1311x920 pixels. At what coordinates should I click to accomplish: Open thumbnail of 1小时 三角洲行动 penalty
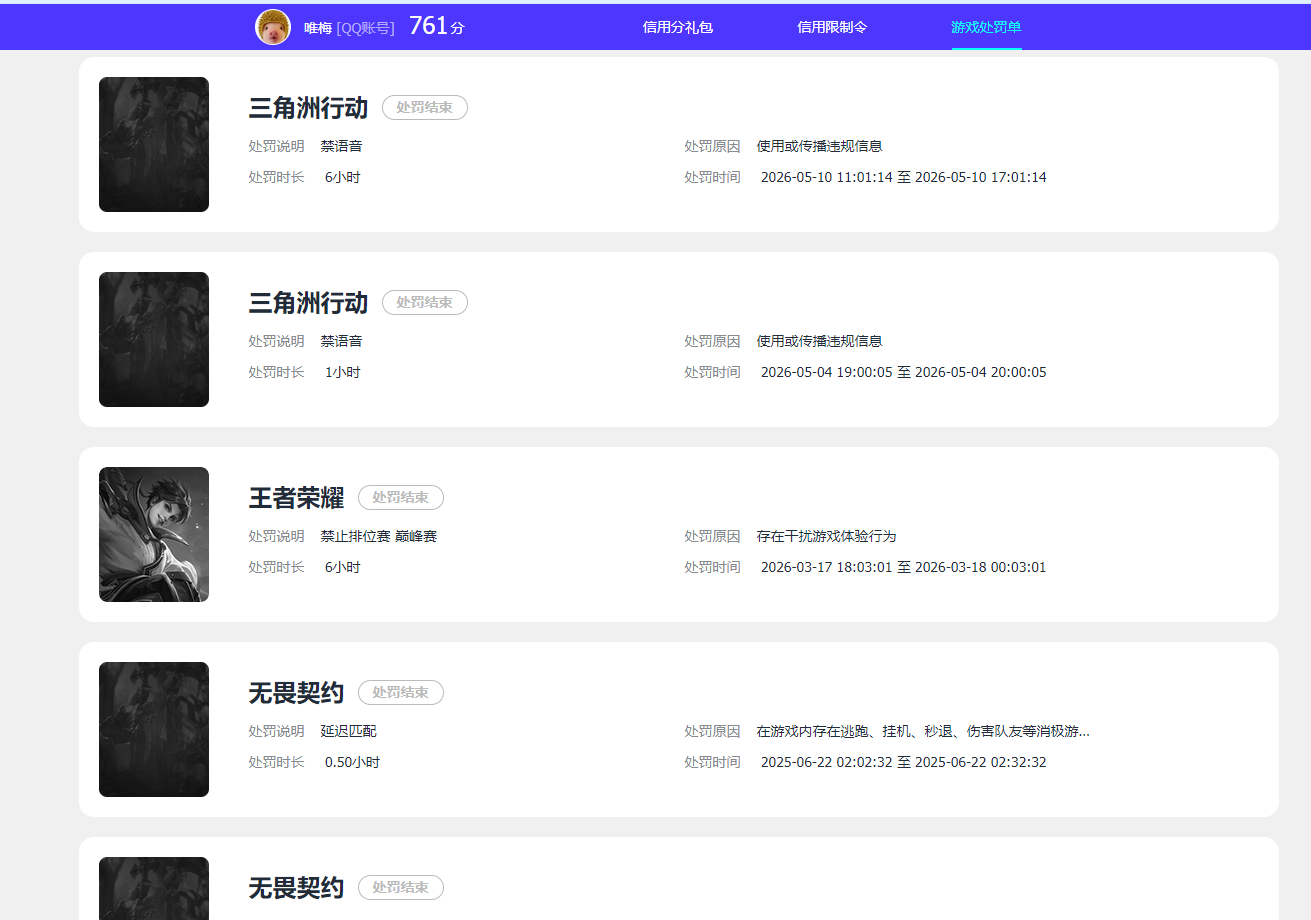pyautogui.click(x=154, y=339)
